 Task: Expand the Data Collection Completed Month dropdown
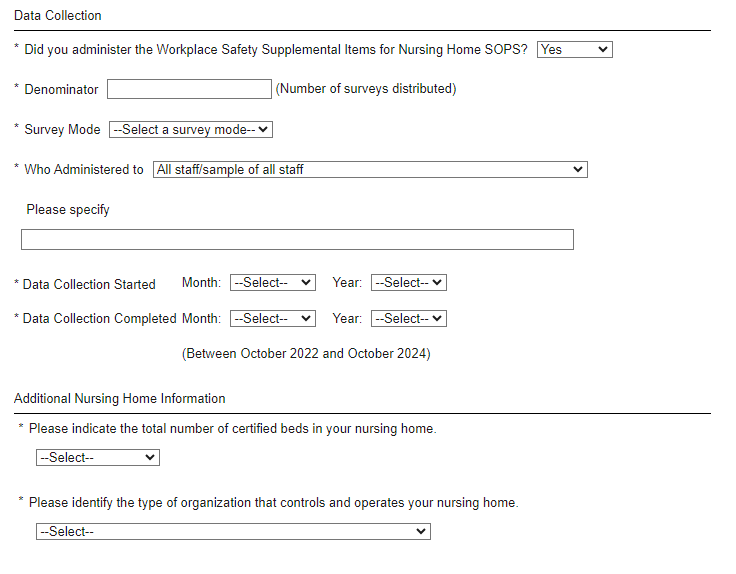point(272,318)
